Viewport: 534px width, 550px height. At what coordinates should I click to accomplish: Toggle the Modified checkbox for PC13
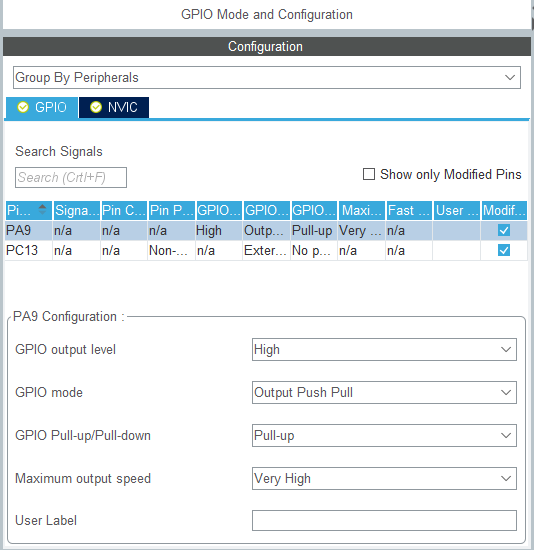(504, 250)
